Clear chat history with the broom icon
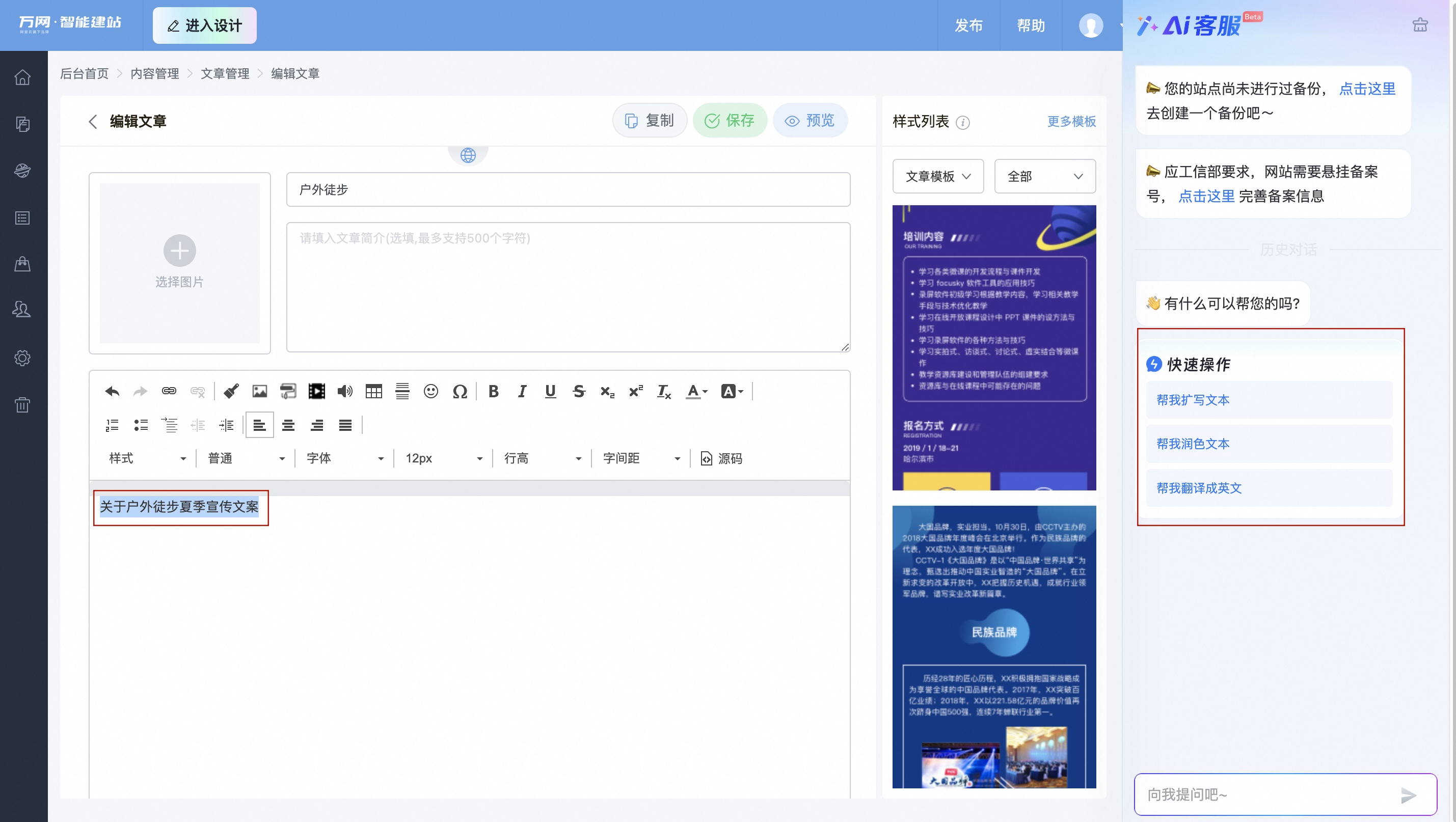The image size is (1456, 822). pos(1420,25)
